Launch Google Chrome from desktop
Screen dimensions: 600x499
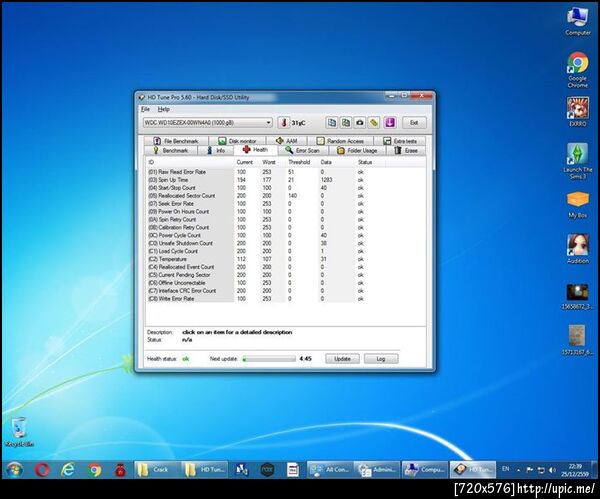click(577, 70)
